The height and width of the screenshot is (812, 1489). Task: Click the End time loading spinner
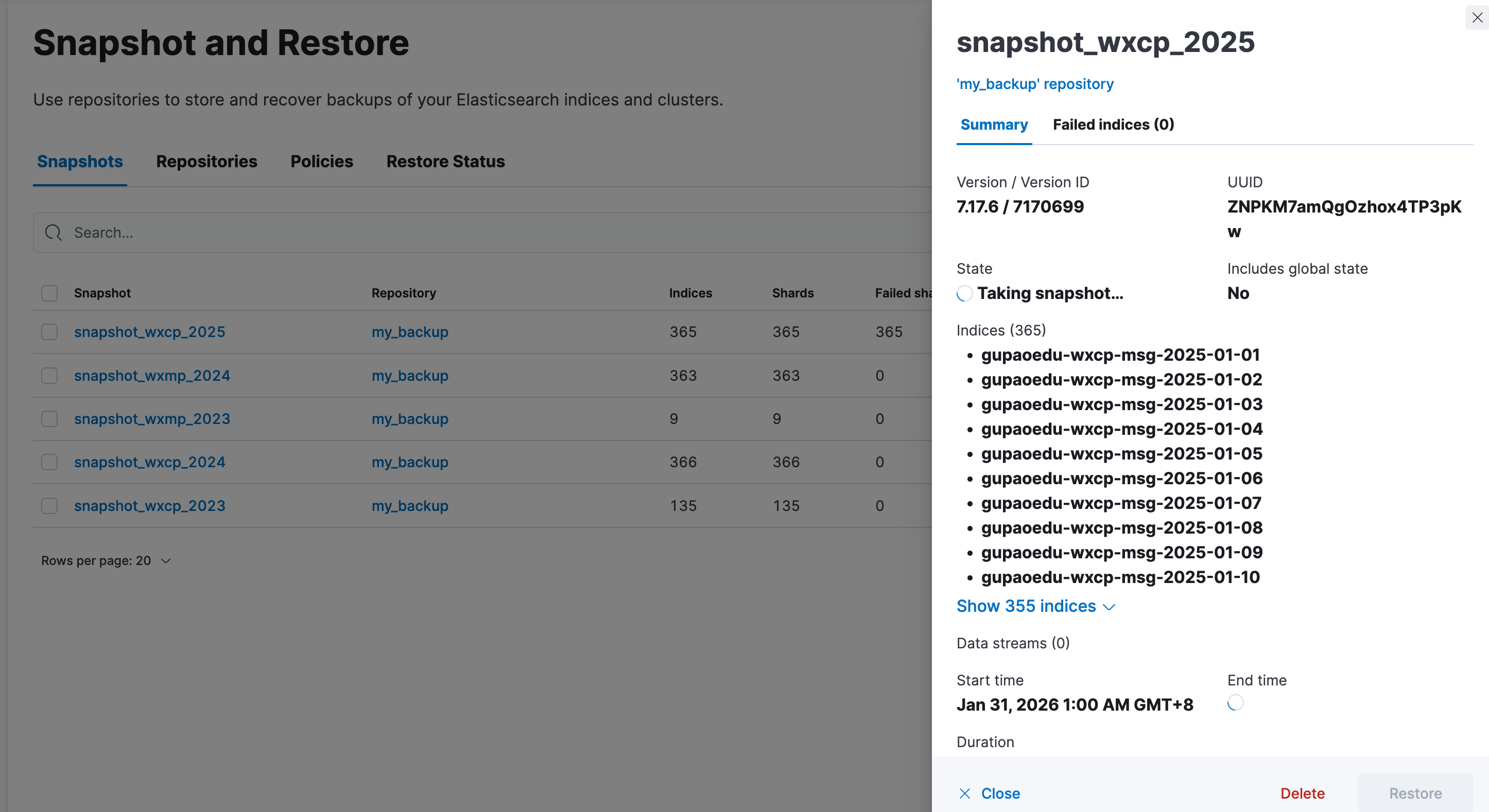1235,703
